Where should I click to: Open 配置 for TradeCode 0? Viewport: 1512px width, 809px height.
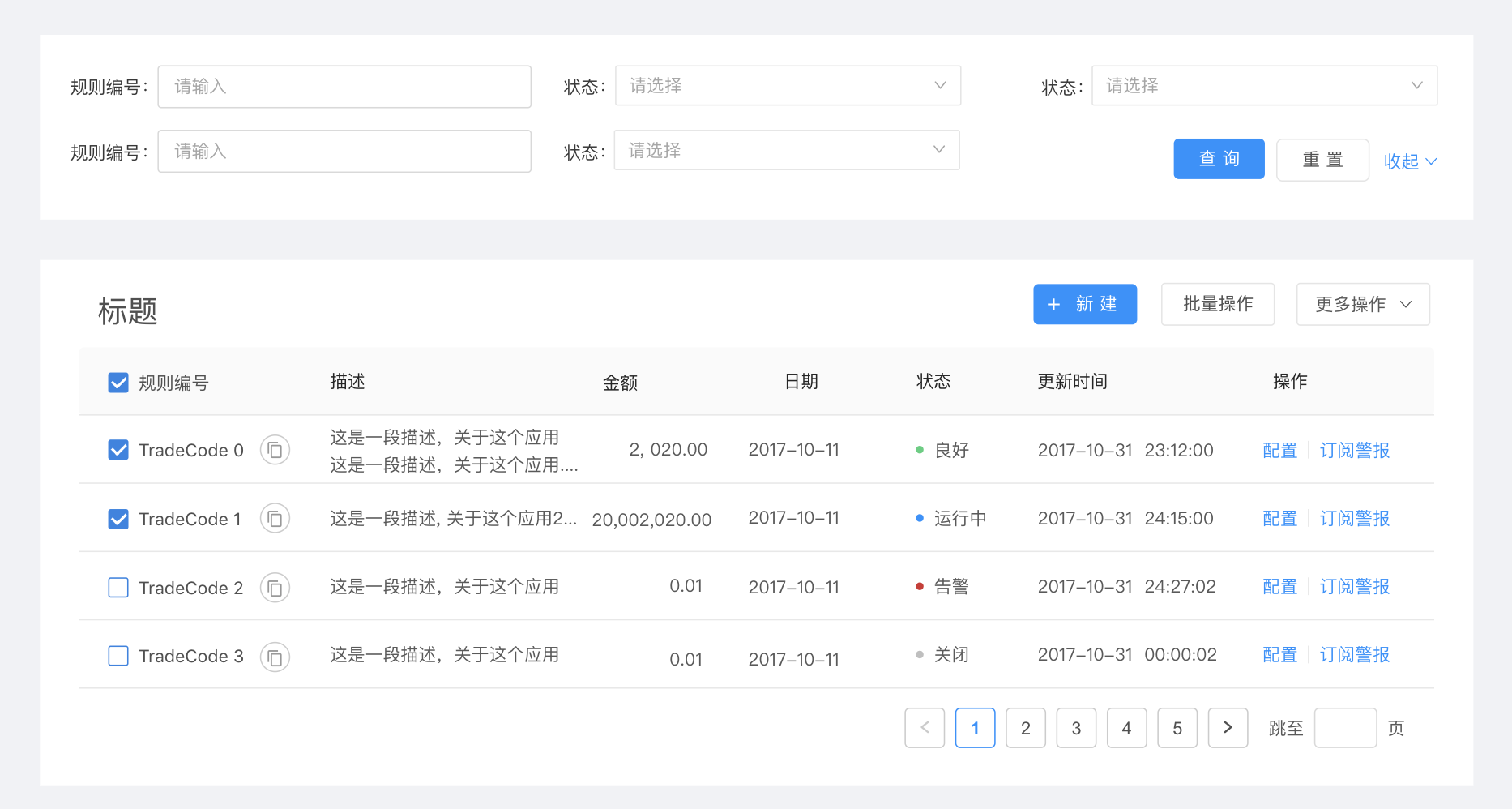point(1279,450)
